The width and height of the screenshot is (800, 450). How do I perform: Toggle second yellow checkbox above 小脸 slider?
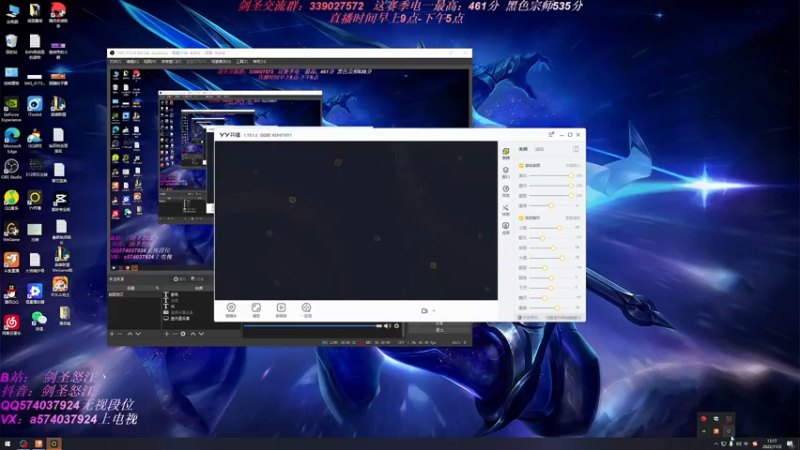point(521,218)
